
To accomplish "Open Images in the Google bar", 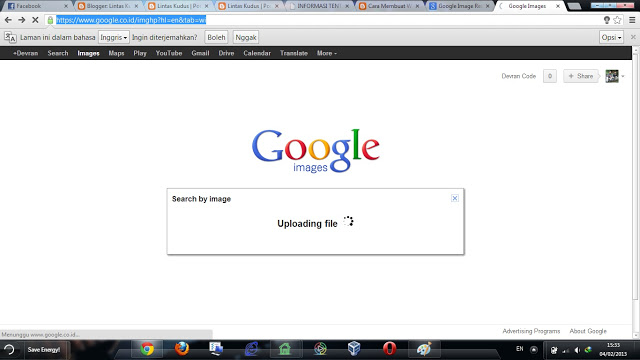I will (x=89, y=53).
